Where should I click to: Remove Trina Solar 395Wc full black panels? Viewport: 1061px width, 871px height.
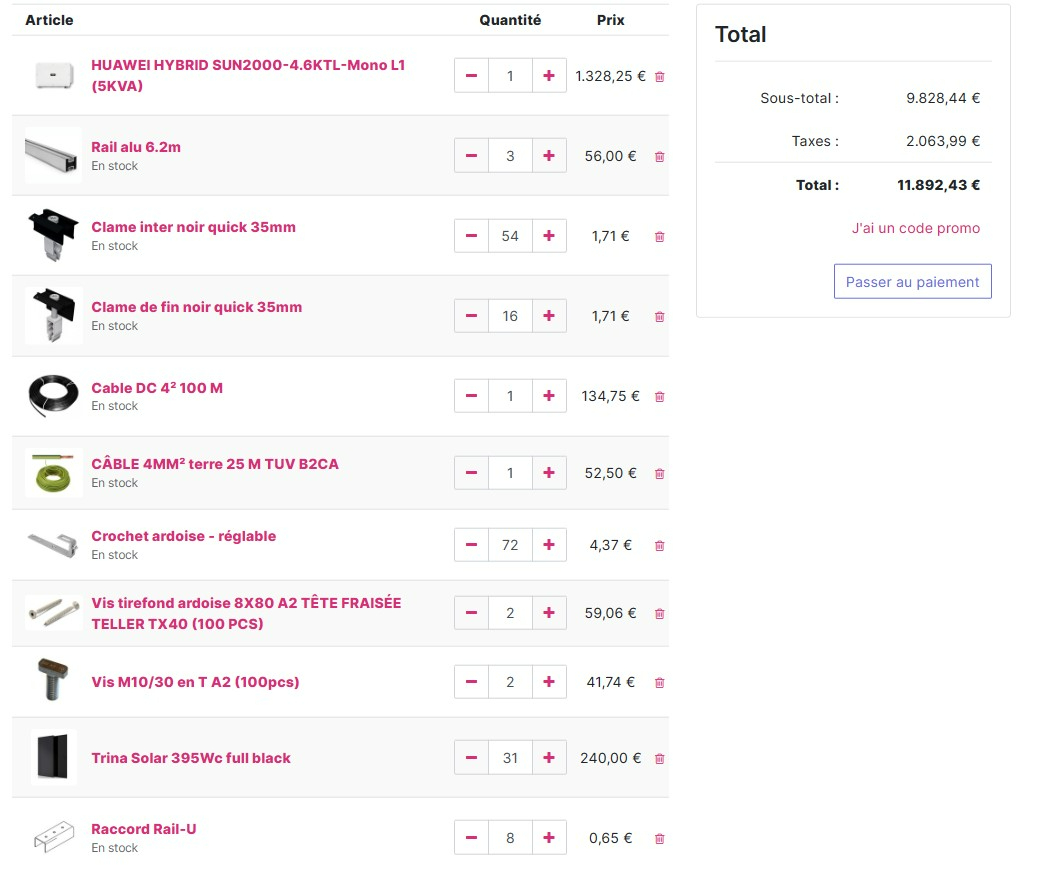660,759
